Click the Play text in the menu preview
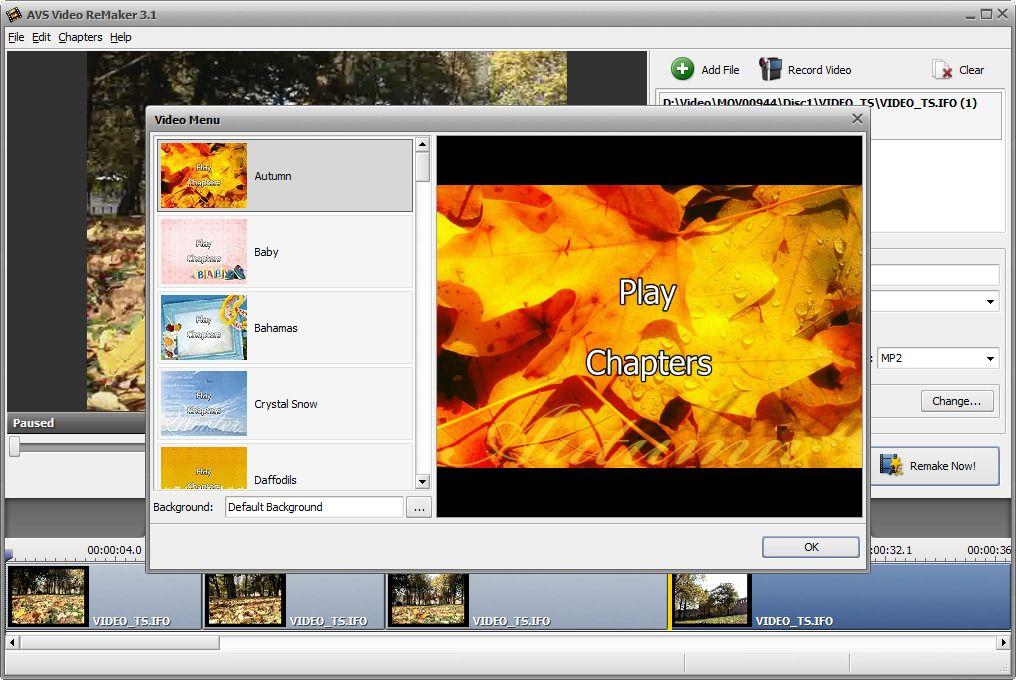This screenshot has height=680, width=1016. pyautogui.click(x=647, y=293)
